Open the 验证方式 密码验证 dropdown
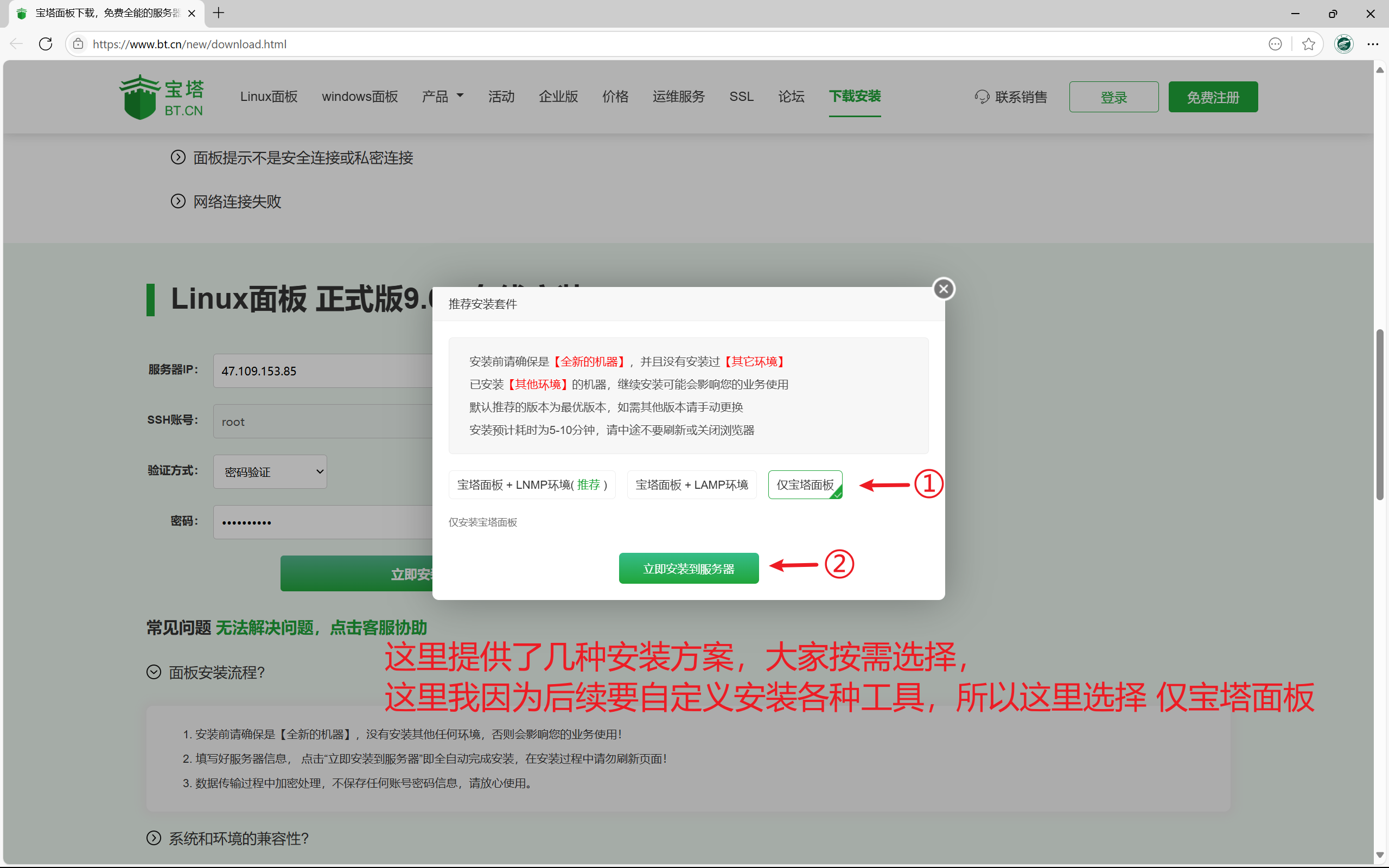The height and width of the screenshot is (868, 1389). point(269,471)
